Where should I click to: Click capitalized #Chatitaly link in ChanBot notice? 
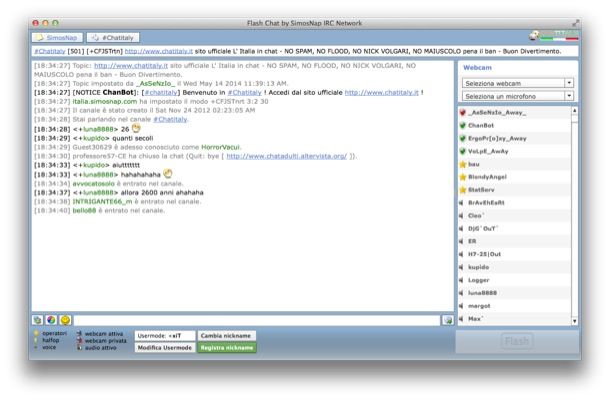click(x=244, y=92)
